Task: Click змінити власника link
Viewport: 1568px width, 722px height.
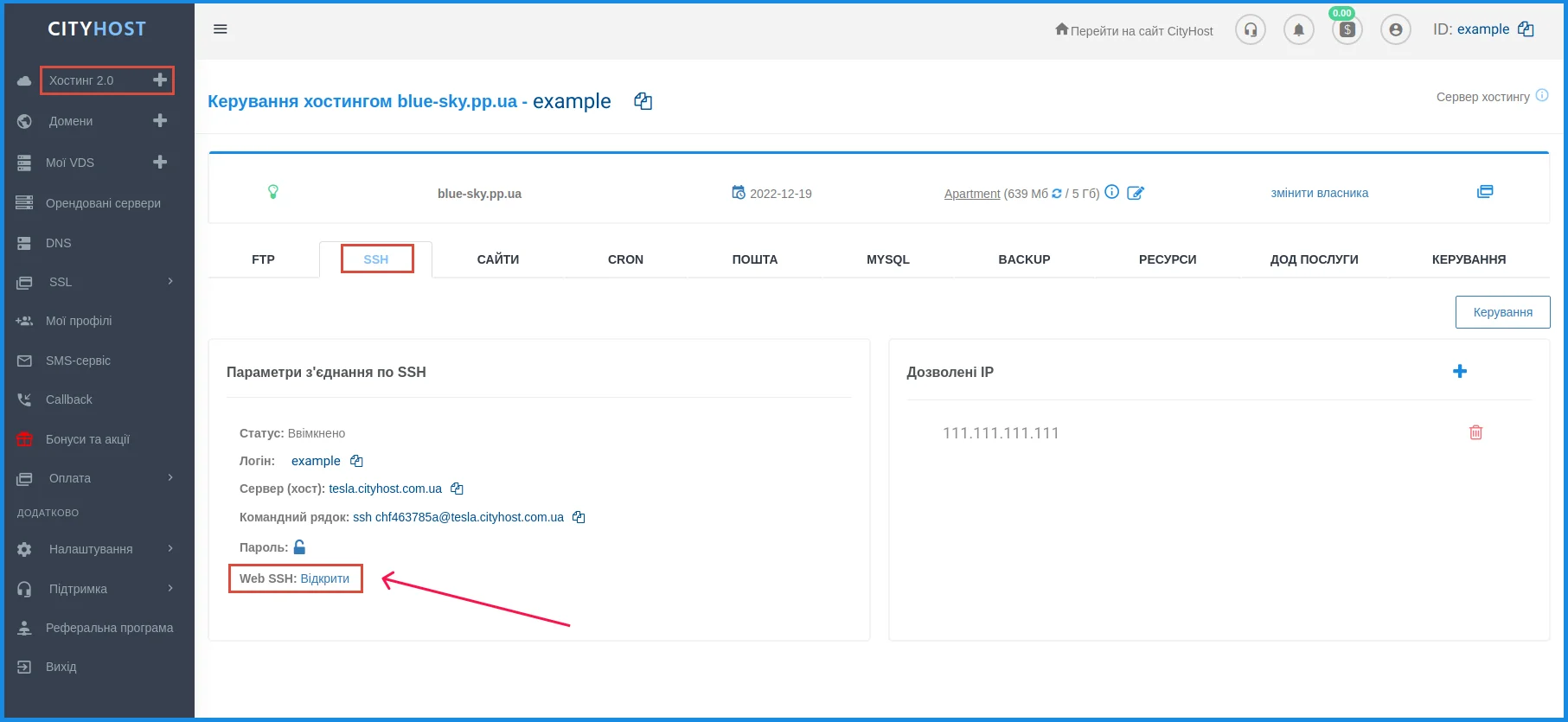Action: (x=1320, y=193)
